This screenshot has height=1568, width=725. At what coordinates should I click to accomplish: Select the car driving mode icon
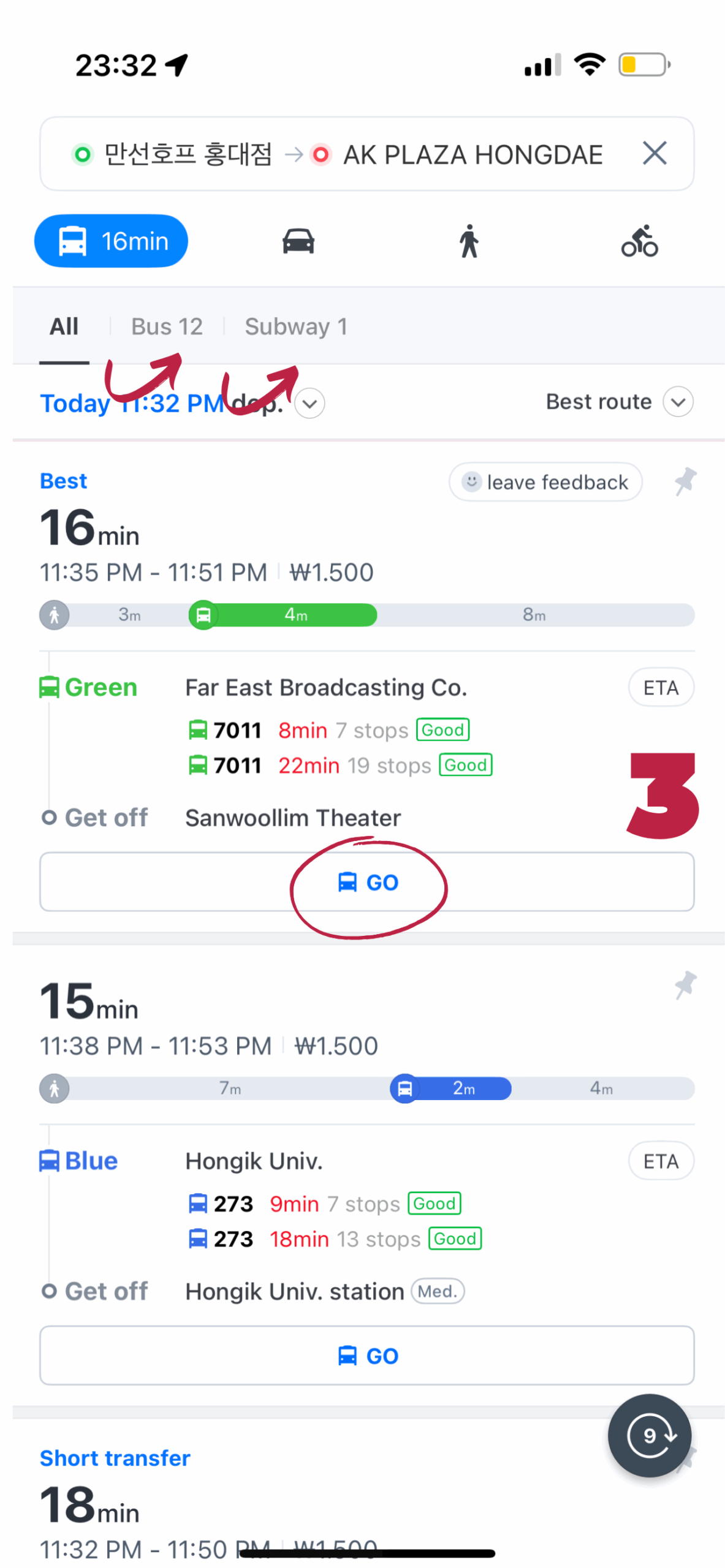[x=298, y=240]
